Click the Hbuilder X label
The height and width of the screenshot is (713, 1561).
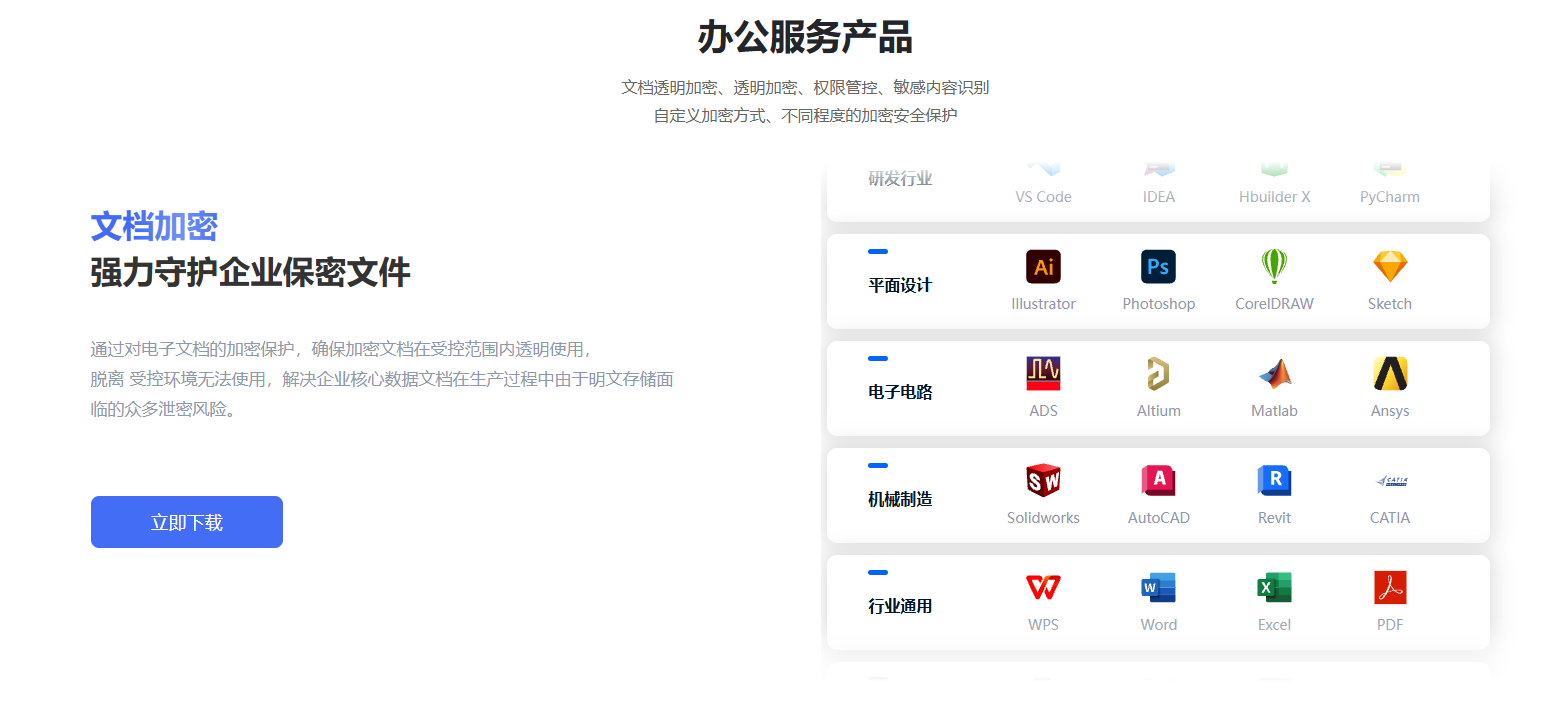[x=1274, y=197]
